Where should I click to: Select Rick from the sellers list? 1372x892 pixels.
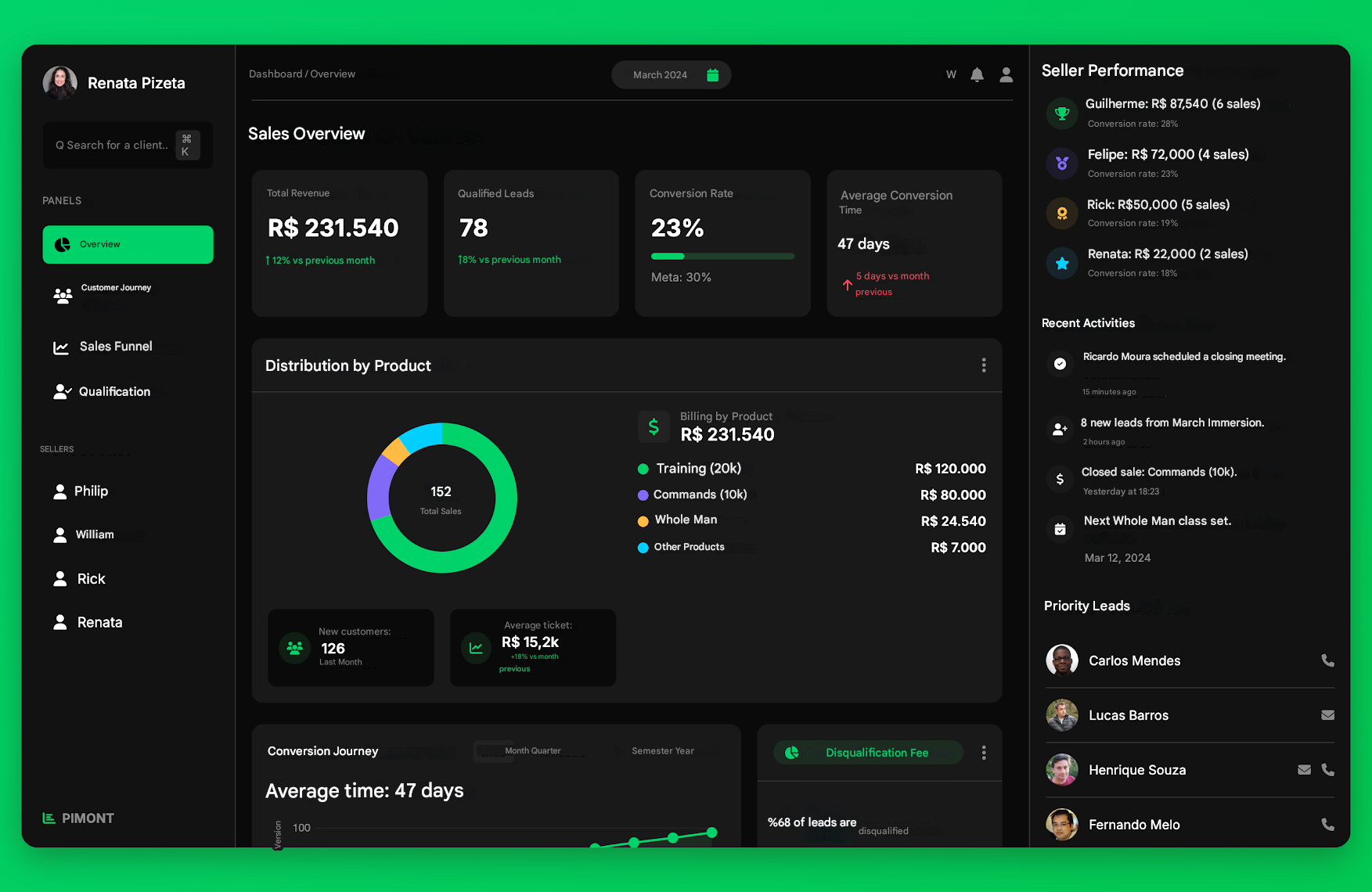tap(90, 578)
